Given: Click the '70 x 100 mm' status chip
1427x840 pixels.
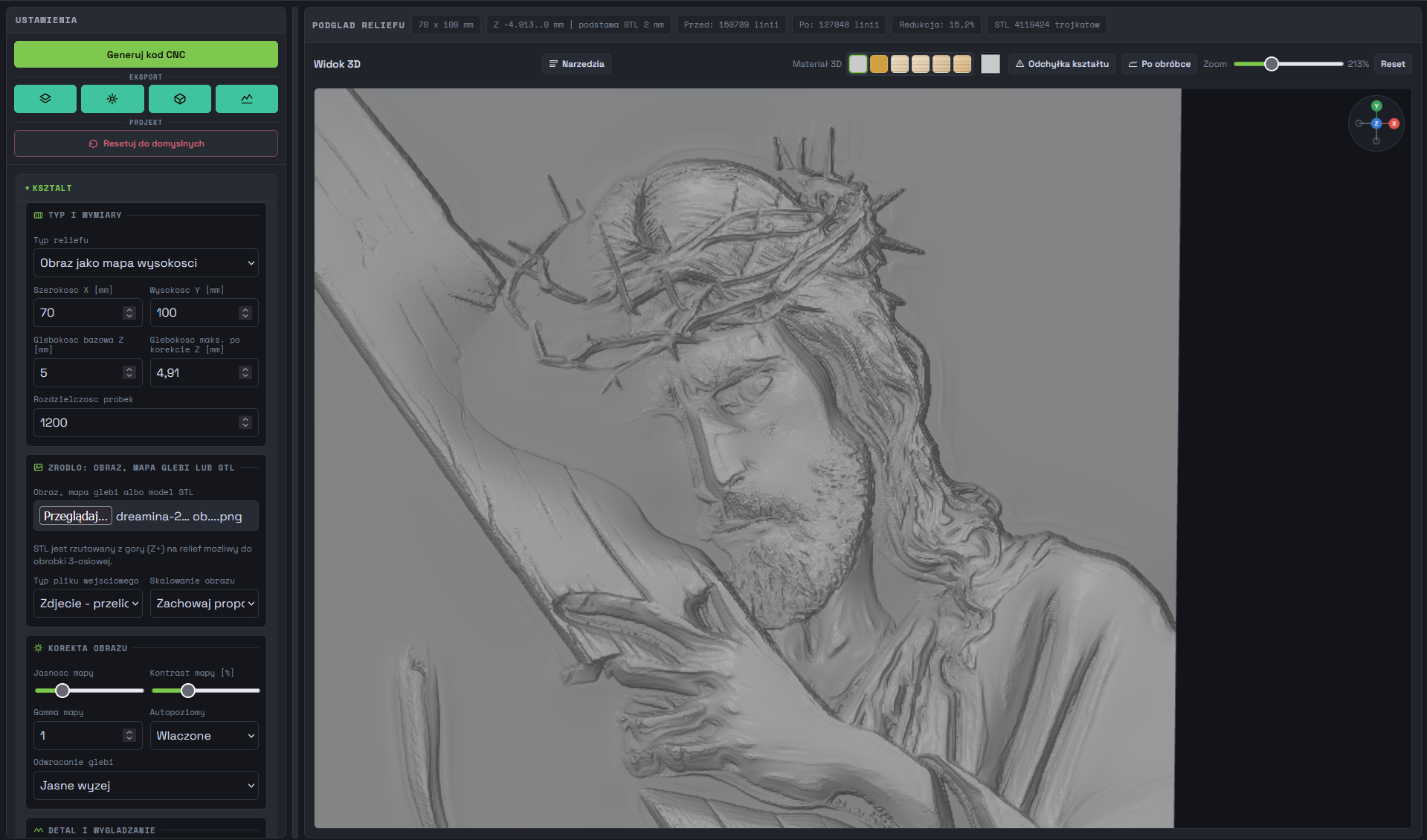Looking at the screenshot, I should (445, 25).
